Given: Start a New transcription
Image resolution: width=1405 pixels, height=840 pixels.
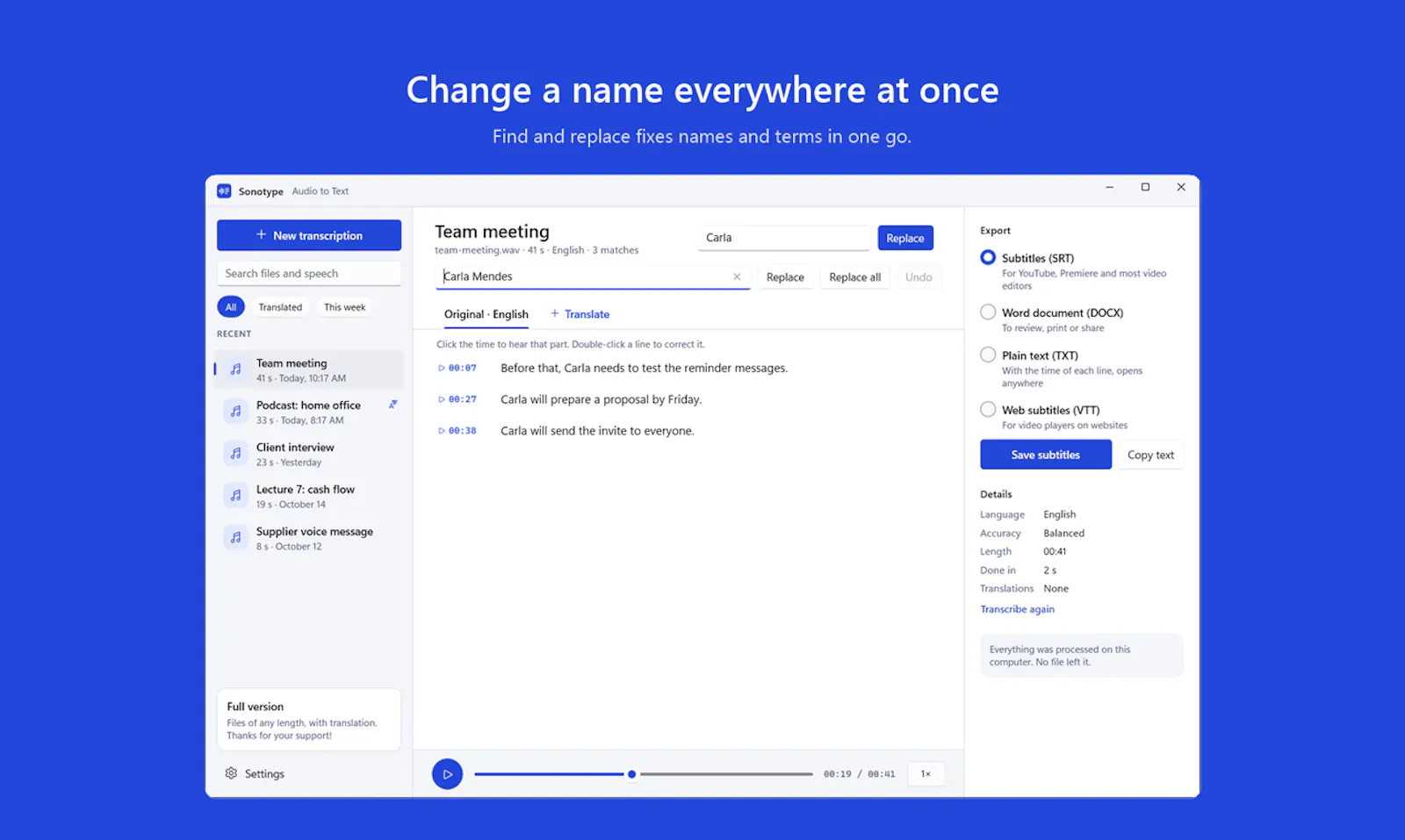Looking at the screenshot, I should 309,235.
